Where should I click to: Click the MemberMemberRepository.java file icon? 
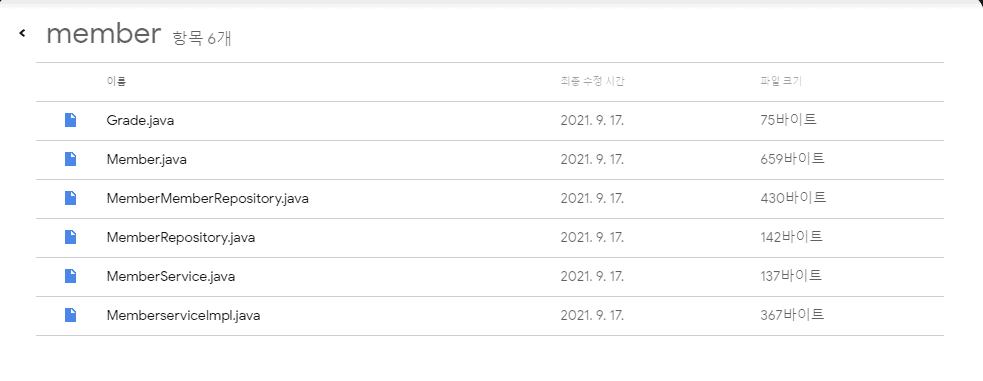click(71, 198)
